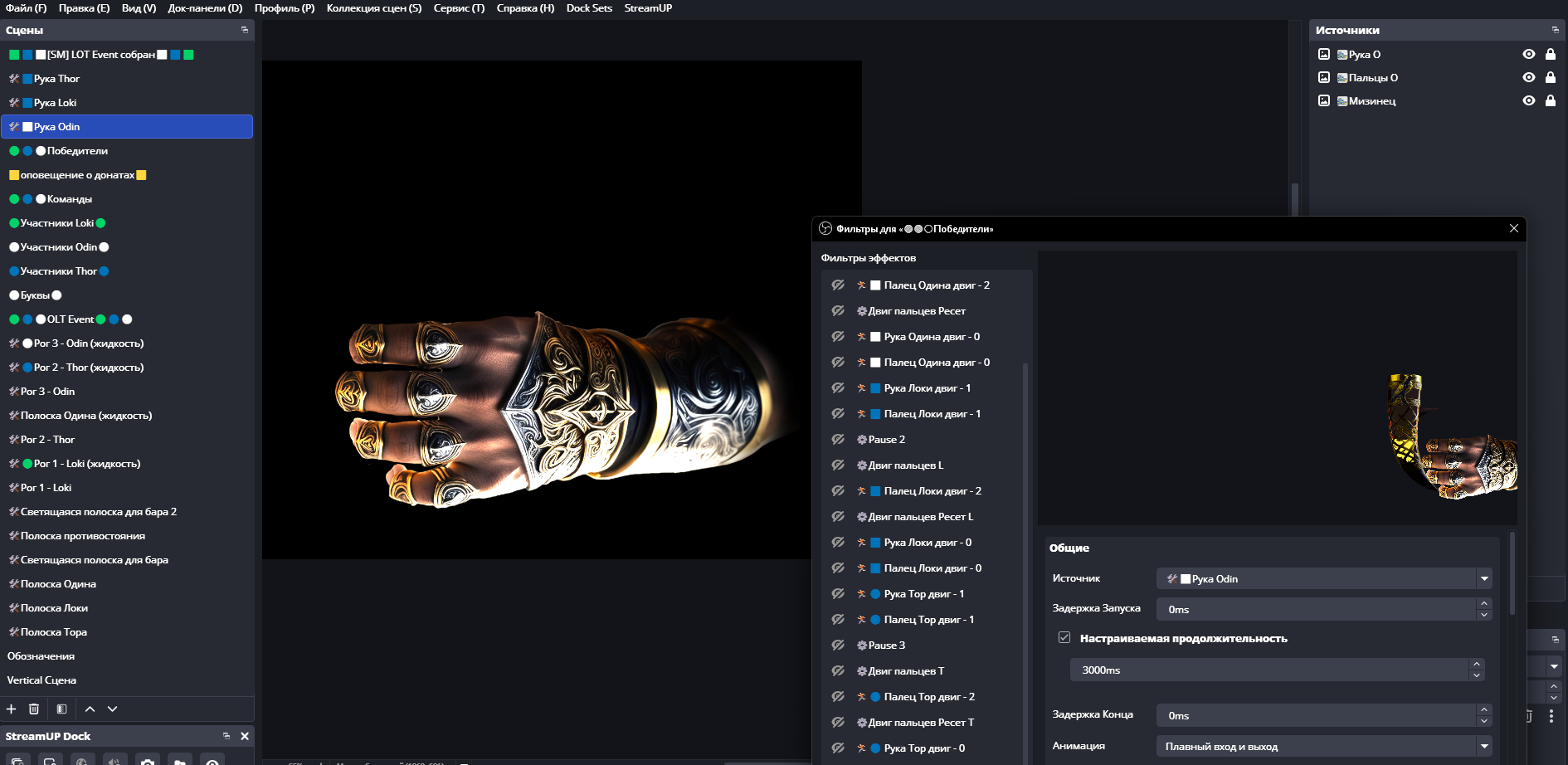Close the StreamUP Dock panel
This screenshot has height=765, width=1568.
pos(245,736)
